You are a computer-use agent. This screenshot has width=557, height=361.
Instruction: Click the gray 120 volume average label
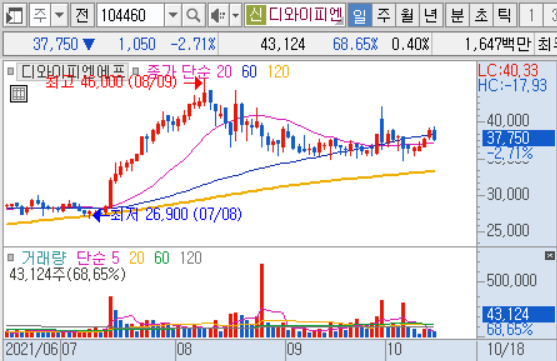click(x=191, y=257)
